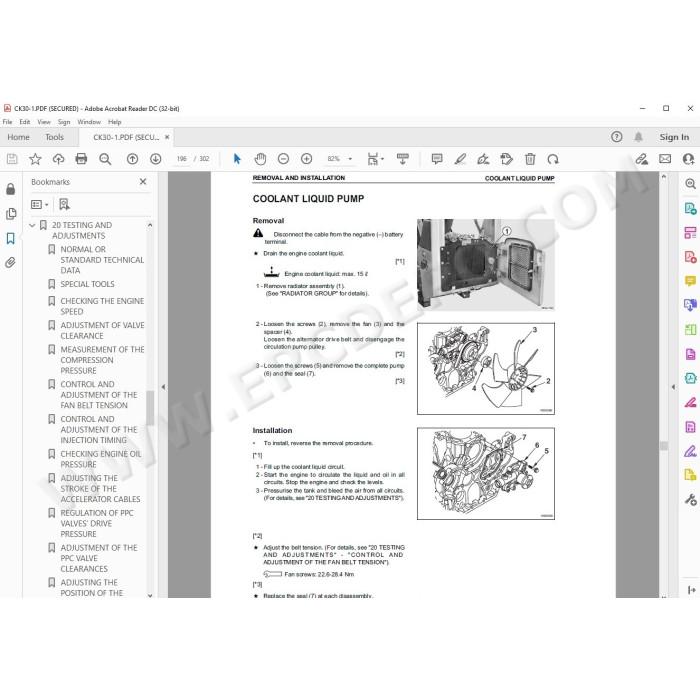Switch to the Tools tab

pos(54,137)
